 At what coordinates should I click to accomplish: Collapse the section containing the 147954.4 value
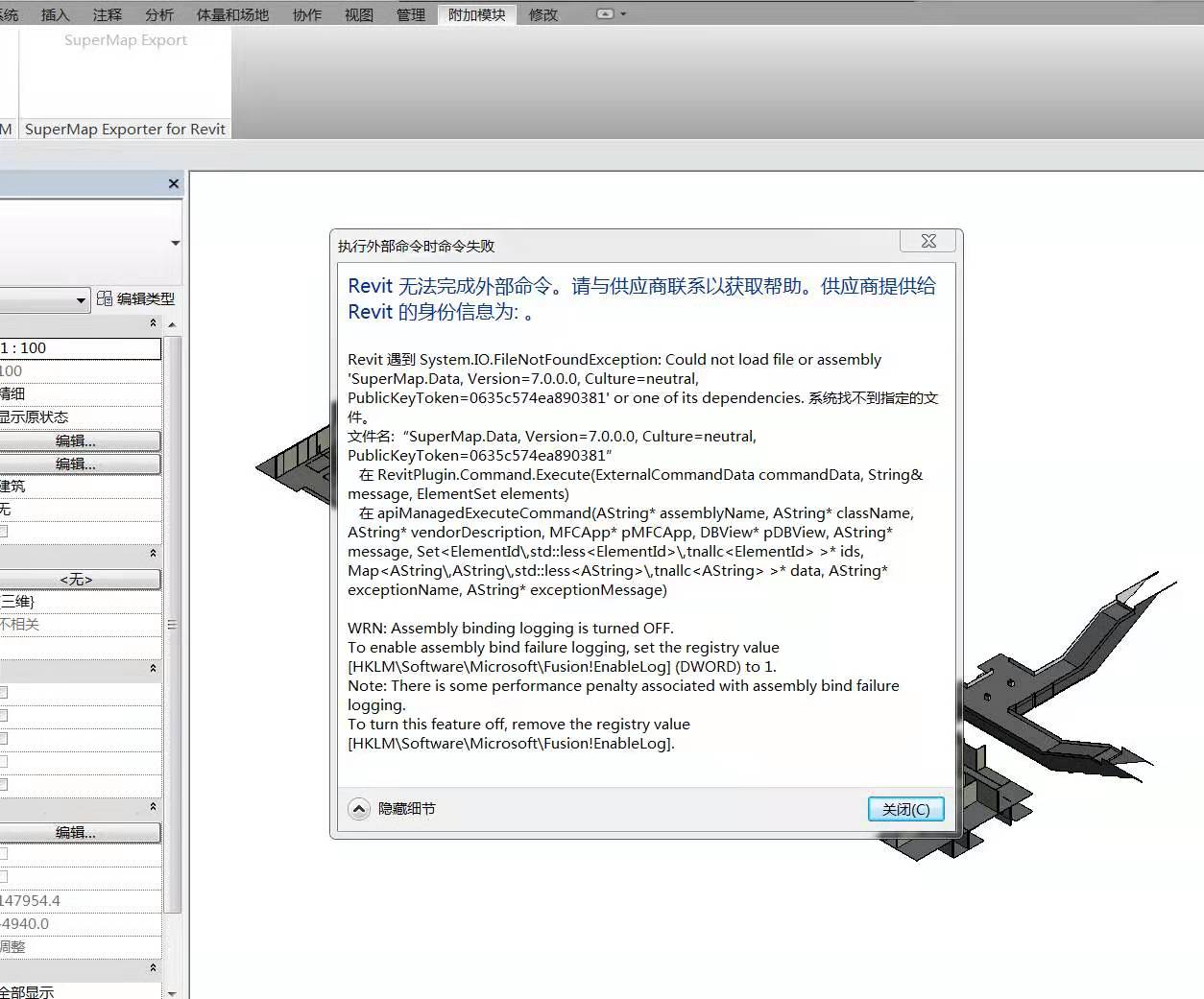coord(153,807)
